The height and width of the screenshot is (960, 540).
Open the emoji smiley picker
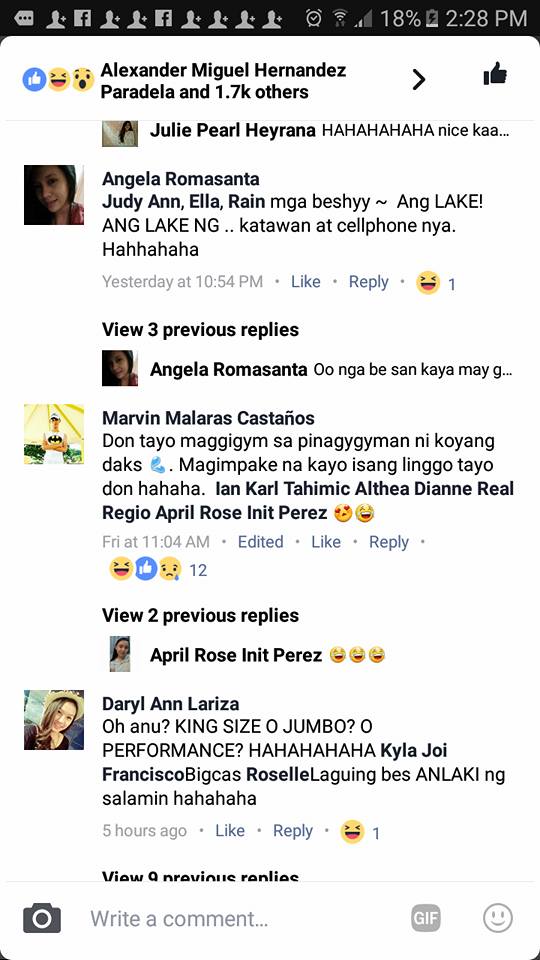pyautogui.click(x=497, y=918)
